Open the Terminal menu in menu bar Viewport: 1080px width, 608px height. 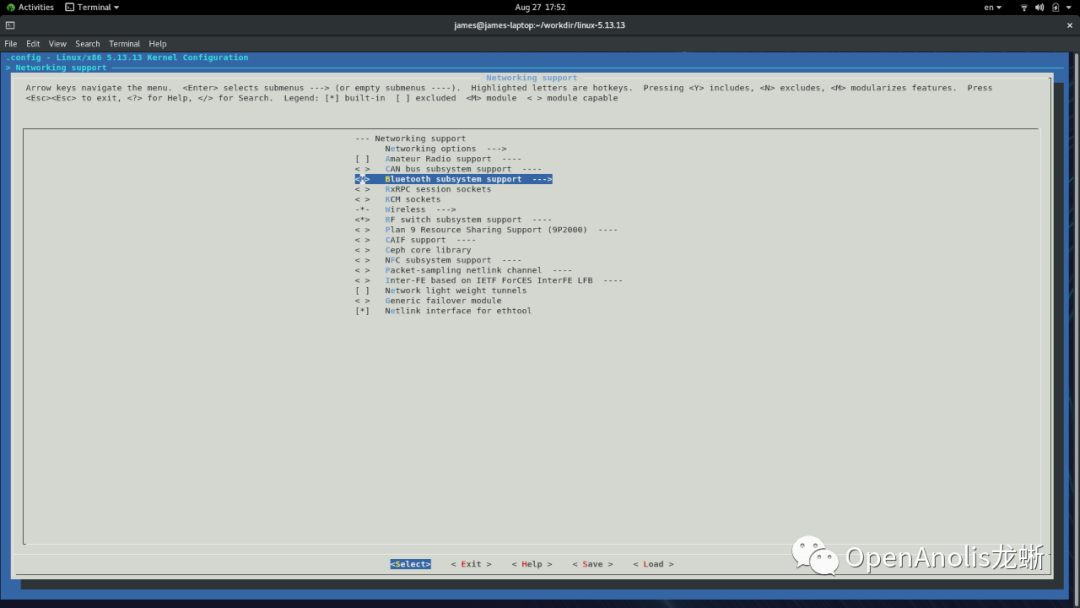pos(124,43)
